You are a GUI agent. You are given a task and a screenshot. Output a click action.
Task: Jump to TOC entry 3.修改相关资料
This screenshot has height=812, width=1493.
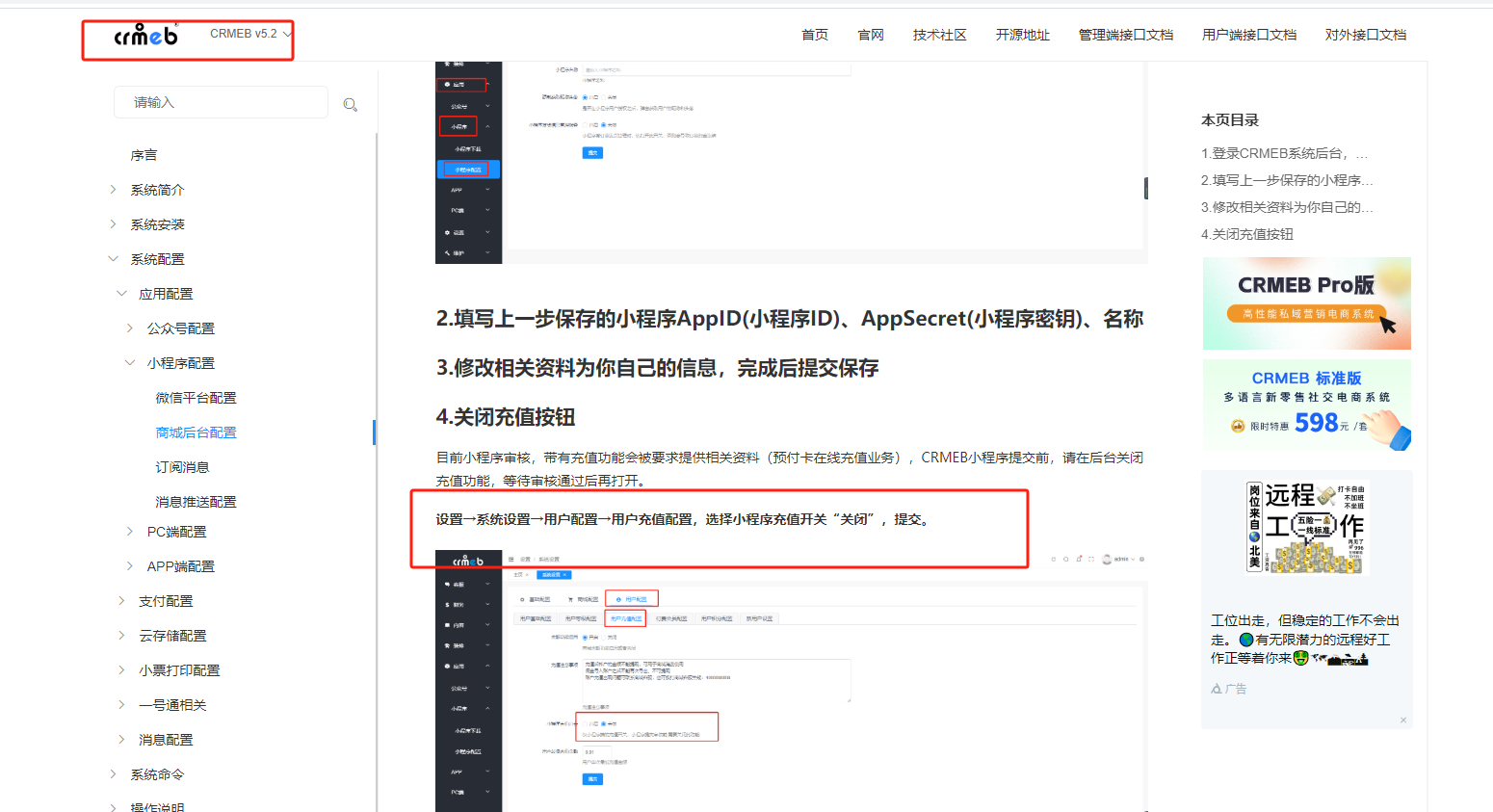(1287, 207)
